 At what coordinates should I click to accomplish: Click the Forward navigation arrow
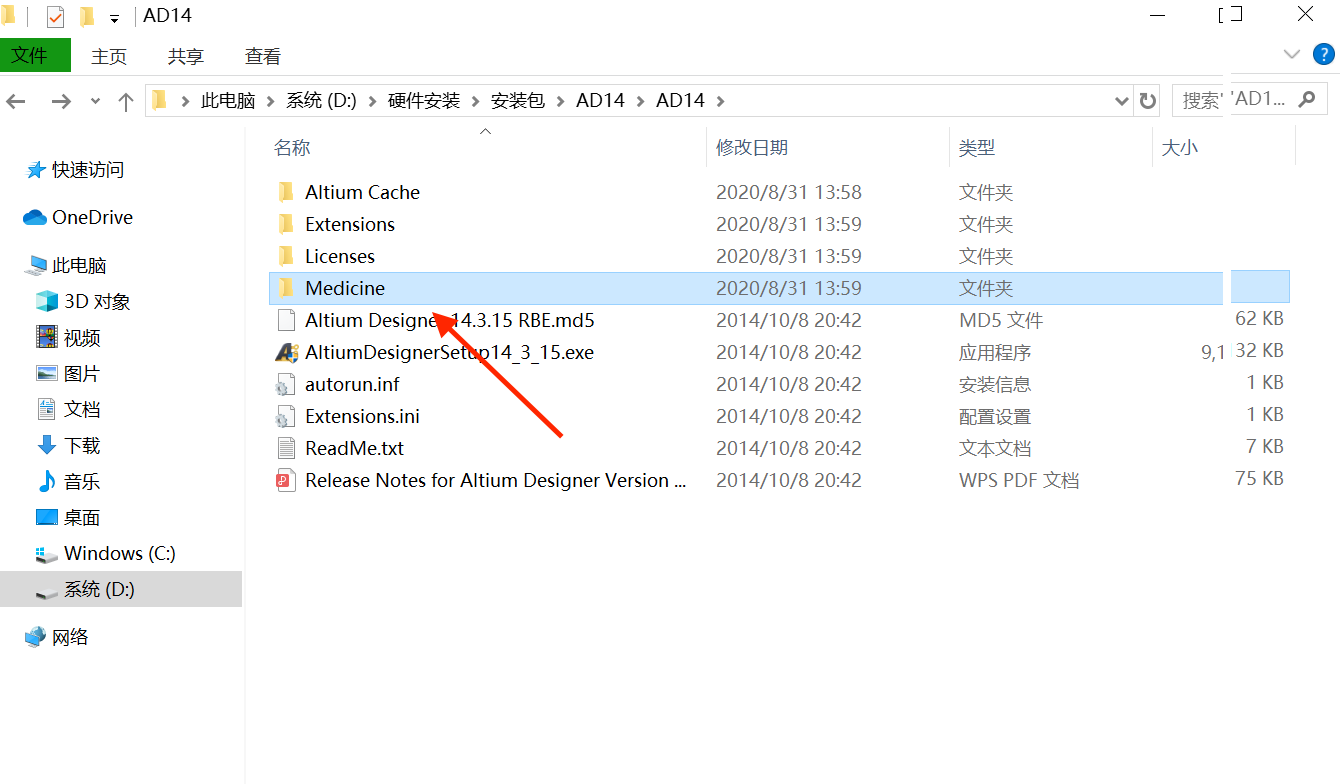[61, 100]
